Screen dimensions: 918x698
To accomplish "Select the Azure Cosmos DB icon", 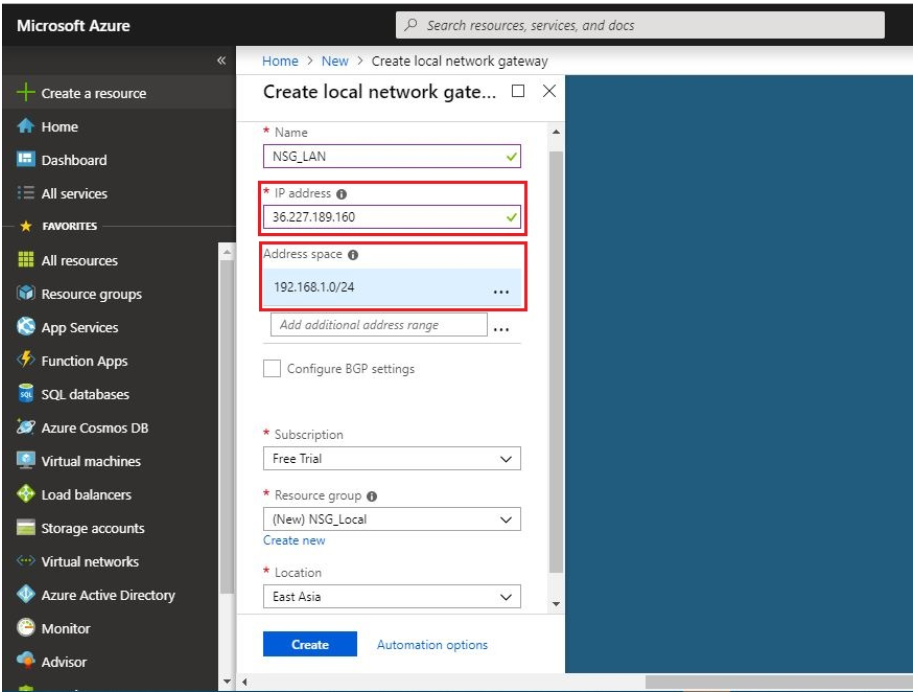I will coord(26,428).
